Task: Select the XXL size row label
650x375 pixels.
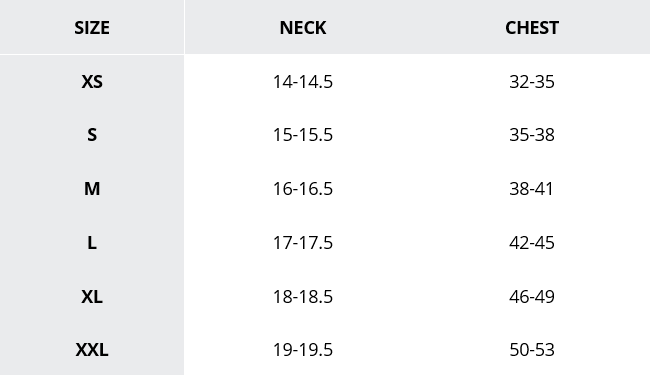Action: pyautogui.click(x=92, y=350)
